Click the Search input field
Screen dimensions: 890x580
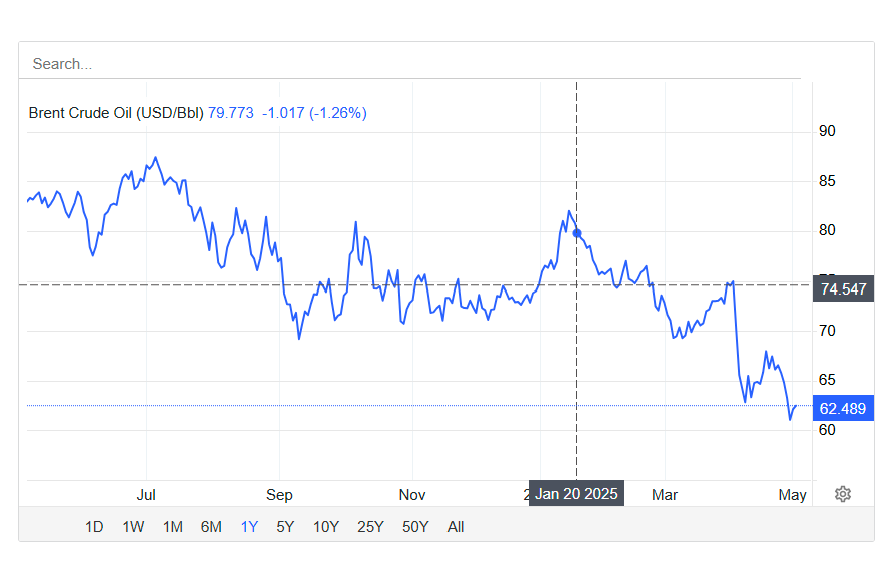(x=410, y=64)
